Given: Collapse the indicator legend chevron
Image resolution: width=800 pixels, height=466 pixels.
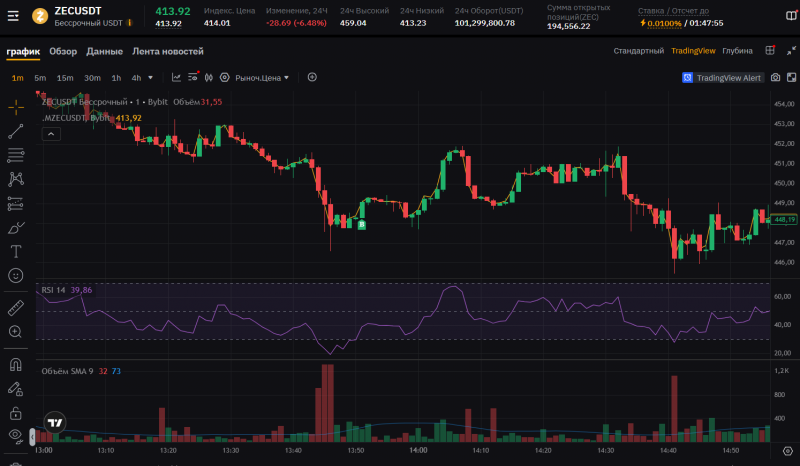Looking at the screenshot, I should [x=51, y=134].
